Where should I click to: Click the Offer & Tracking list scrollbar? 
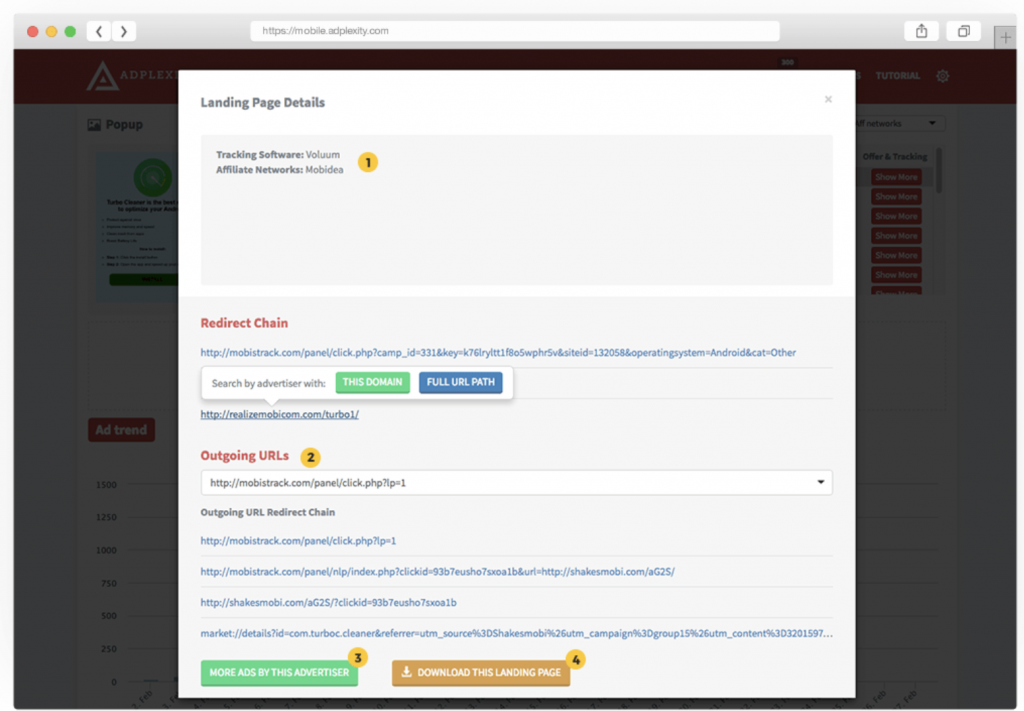939,171
